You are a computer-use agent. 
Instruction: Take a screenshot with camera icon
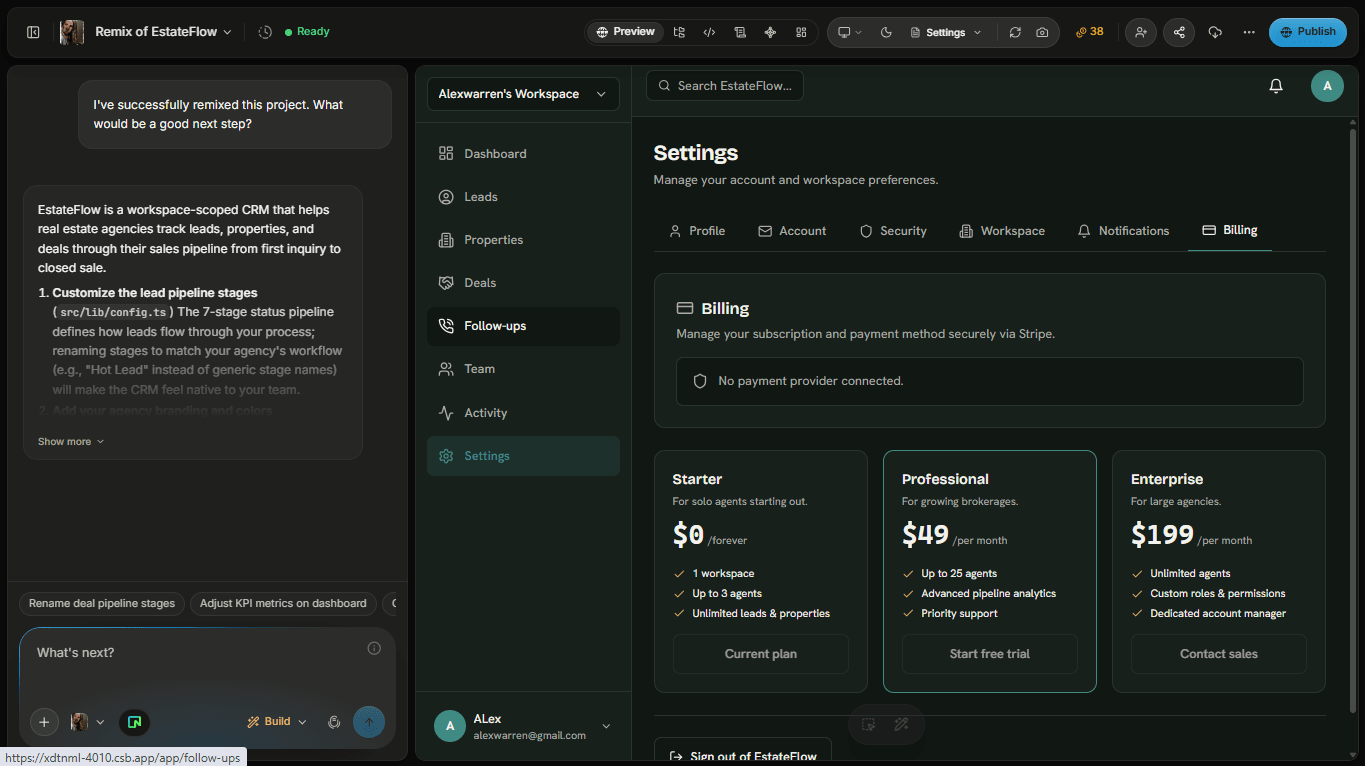coord(1042,32)
